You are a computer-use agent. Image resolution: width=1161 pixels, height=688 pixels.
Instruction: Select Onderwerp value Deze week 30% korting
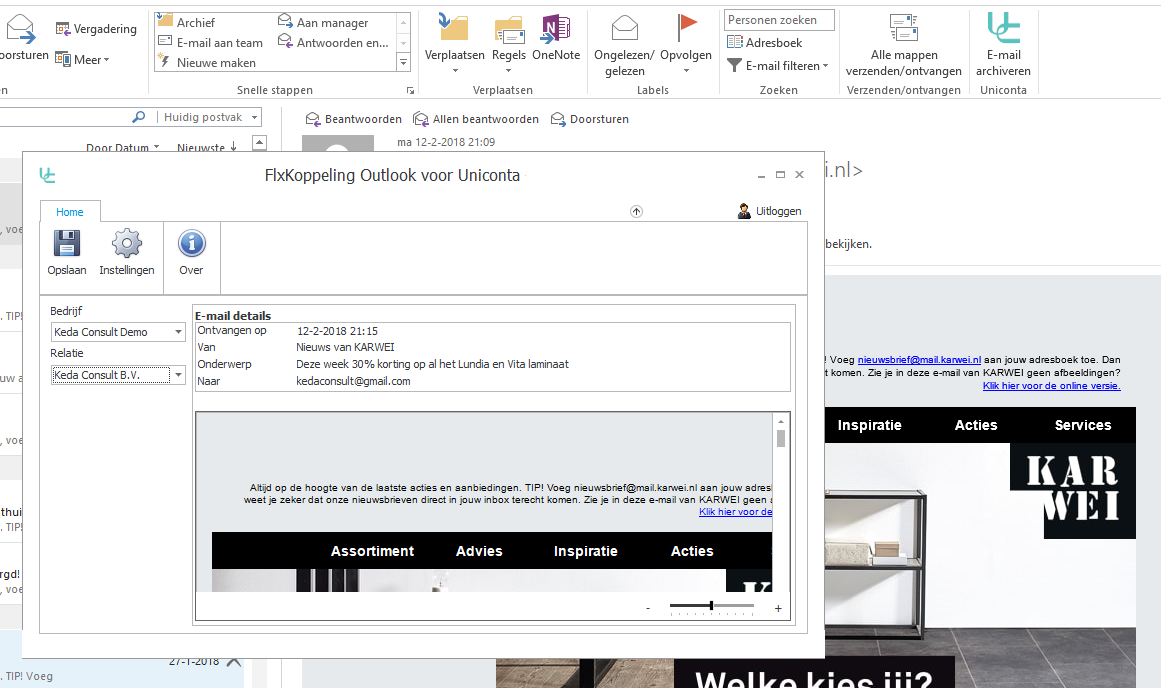click(432, 364)
